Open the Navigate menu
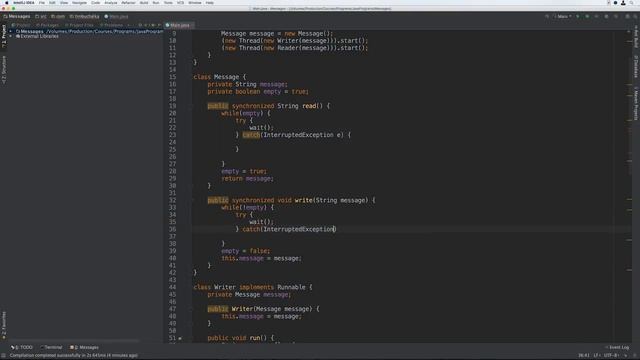640x360 pixels. point(79,2)
